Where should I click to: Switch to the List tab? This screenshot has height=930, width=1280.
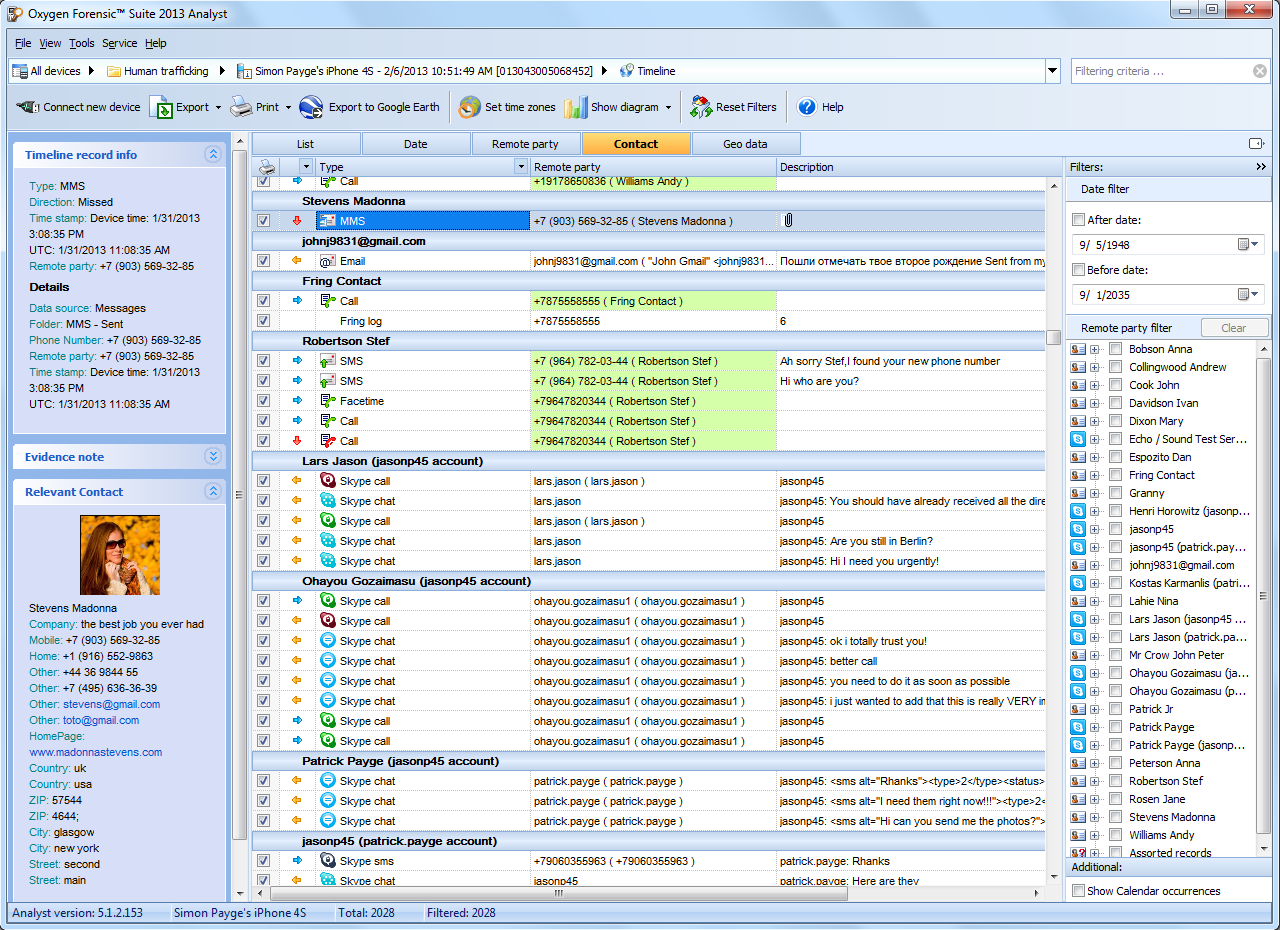tap(306, 144)
